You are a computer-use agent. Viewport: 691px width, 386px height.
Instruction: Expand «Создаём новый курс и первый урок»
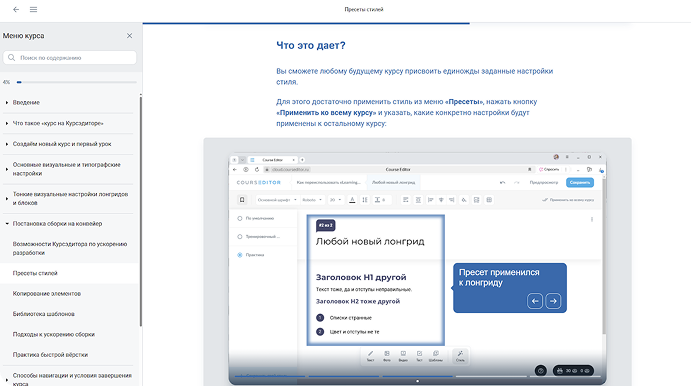click(x=68, y=144)
